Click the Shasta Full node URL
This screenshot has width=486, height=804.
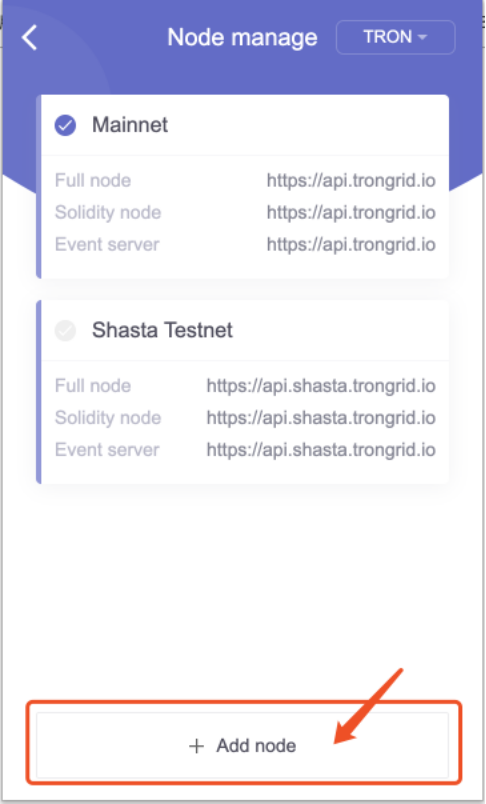point(321,386)
